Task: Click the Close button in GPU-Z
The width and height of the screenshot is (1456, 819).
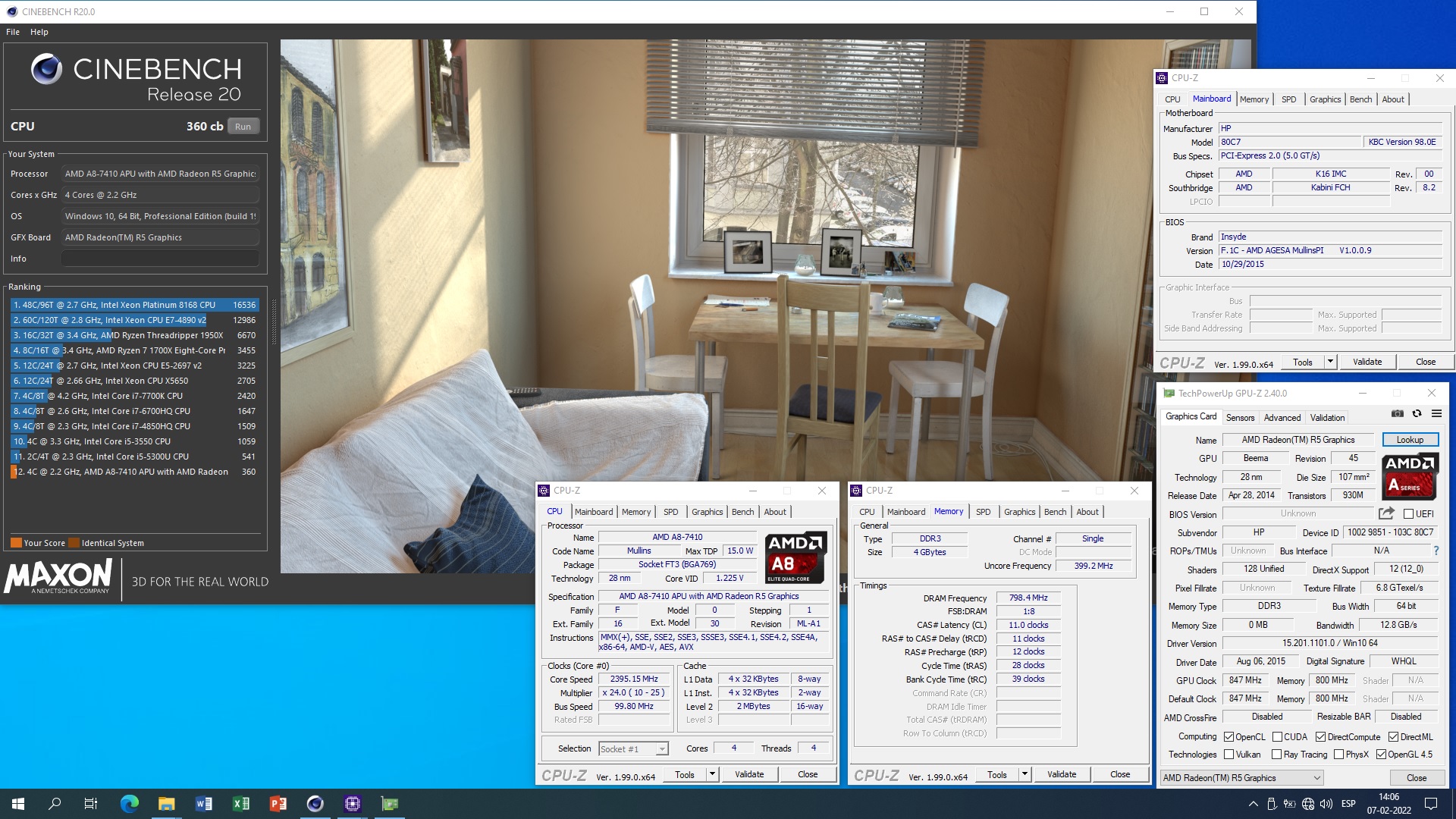Action: click(x=1417, y=778)
